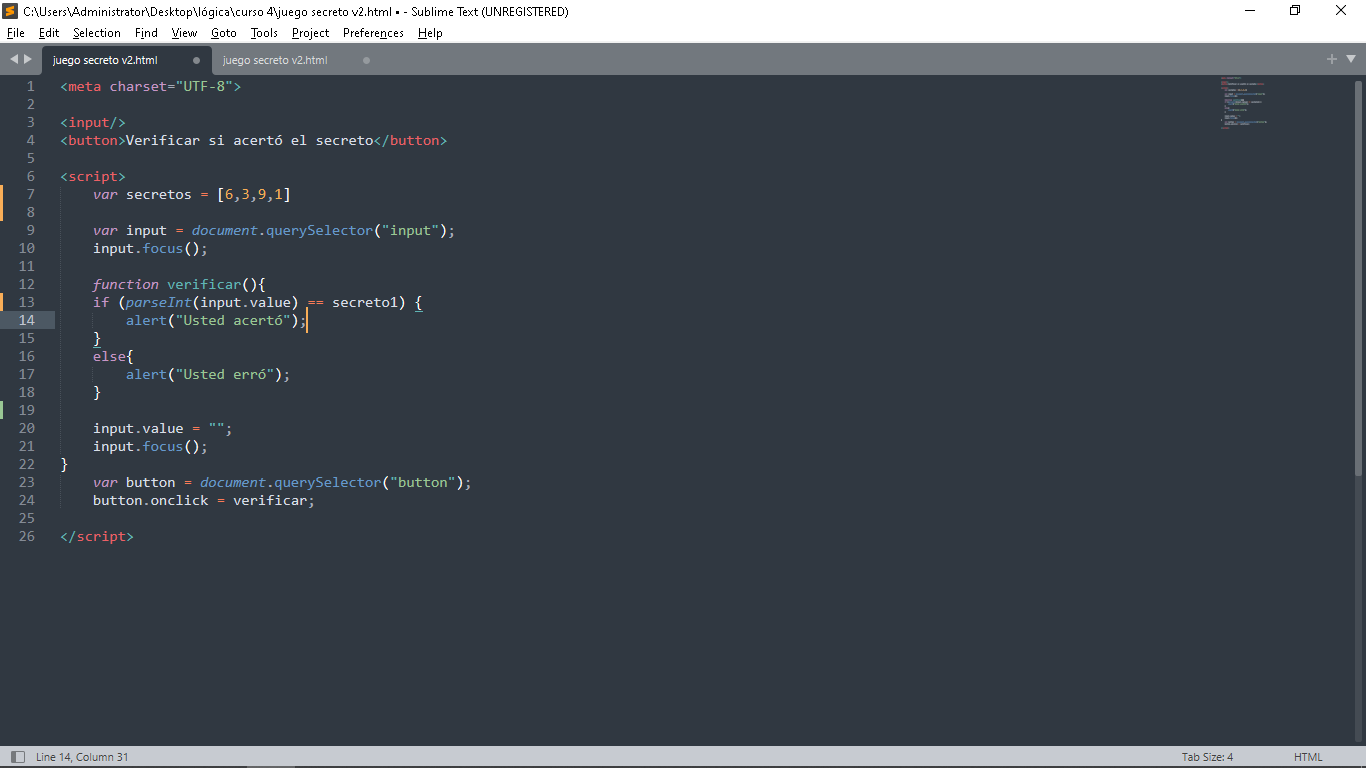Click the Line 14, Column 31 status text
Viewport: 1366px width, 768px height.
(82, 757)
